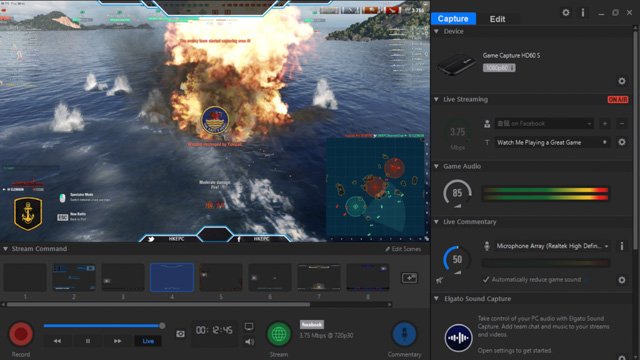Screen dimensions: 640x360
Task: Click the Twitter icon in stream overlay
Action: coord(151,239)
